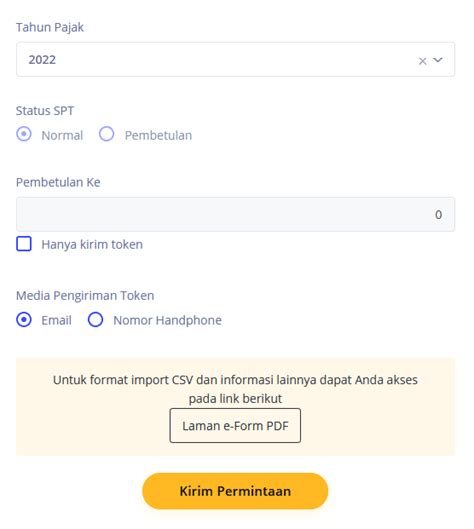Select the Email radio button circle
Screen dimensions: 474x529
(24, 319)
